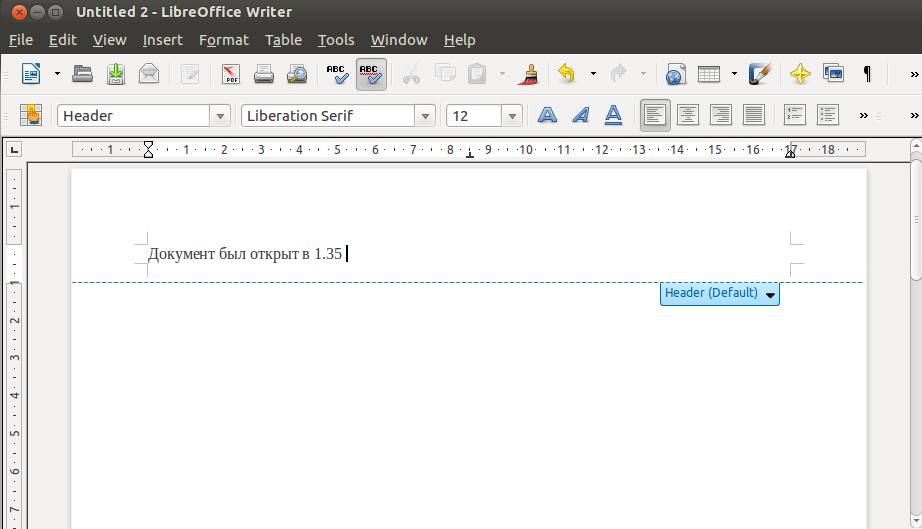Click the Copy icon

(445, 74)
